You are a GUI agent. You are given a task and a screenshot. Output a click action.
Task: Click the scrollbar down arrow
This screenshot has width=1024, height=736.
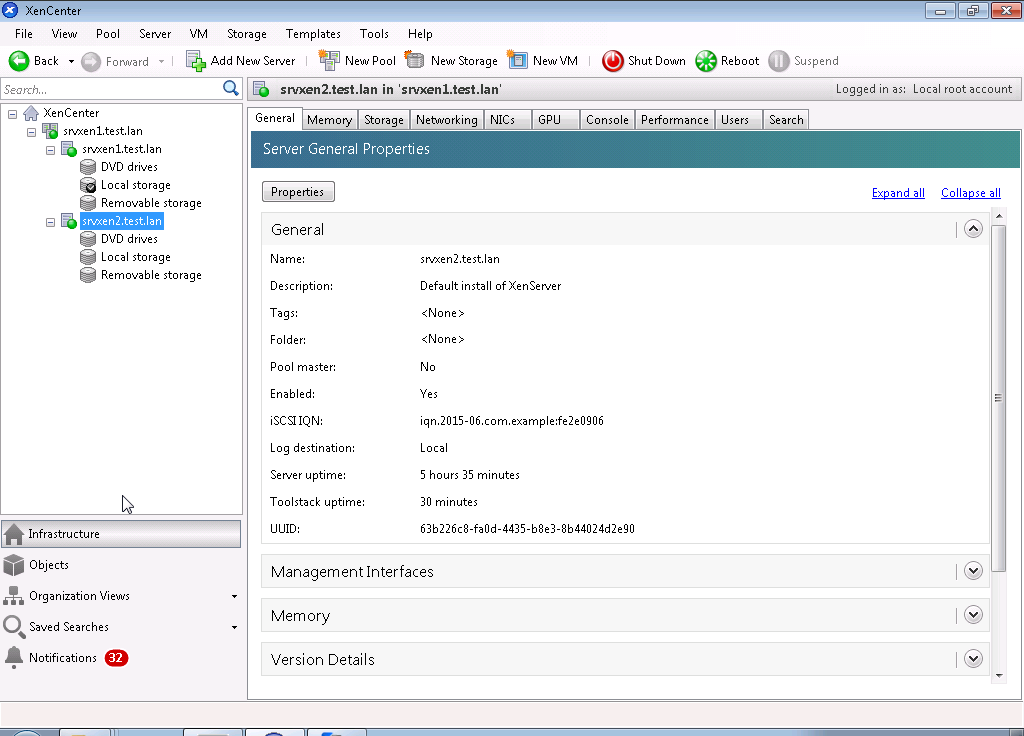pos(999,676)
